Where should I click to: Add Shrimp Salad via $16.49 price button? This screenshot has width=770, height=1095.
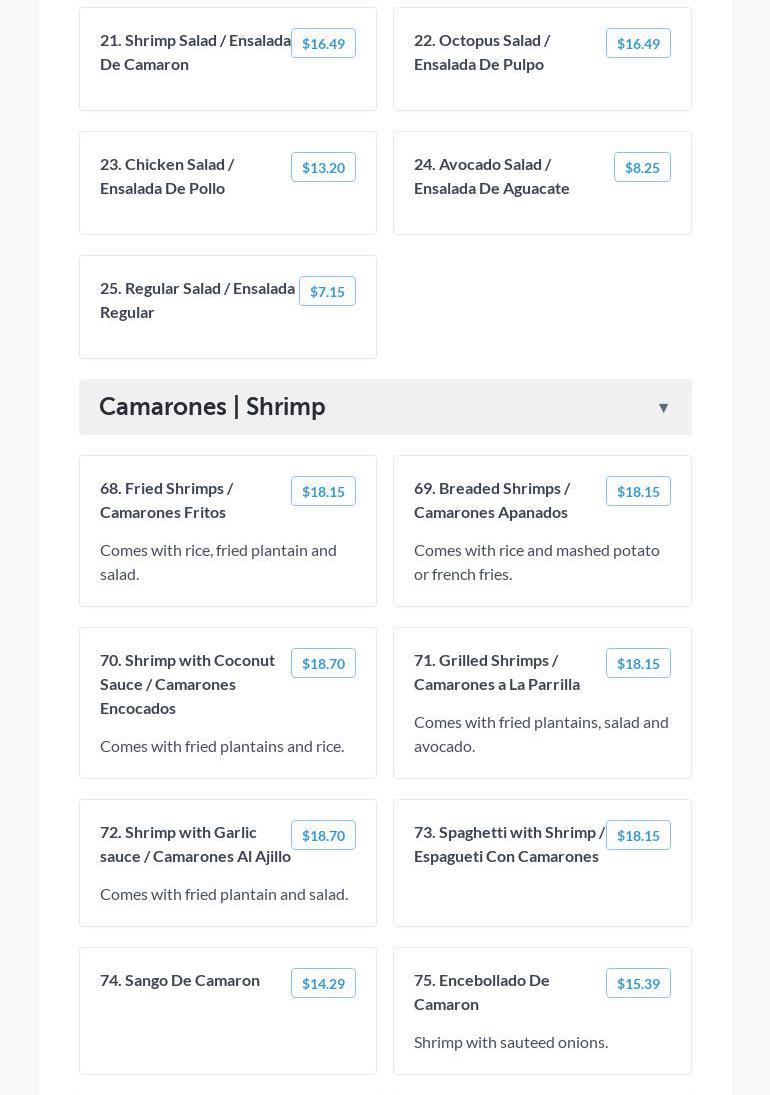pyautogui.click(x=323, y=43)
